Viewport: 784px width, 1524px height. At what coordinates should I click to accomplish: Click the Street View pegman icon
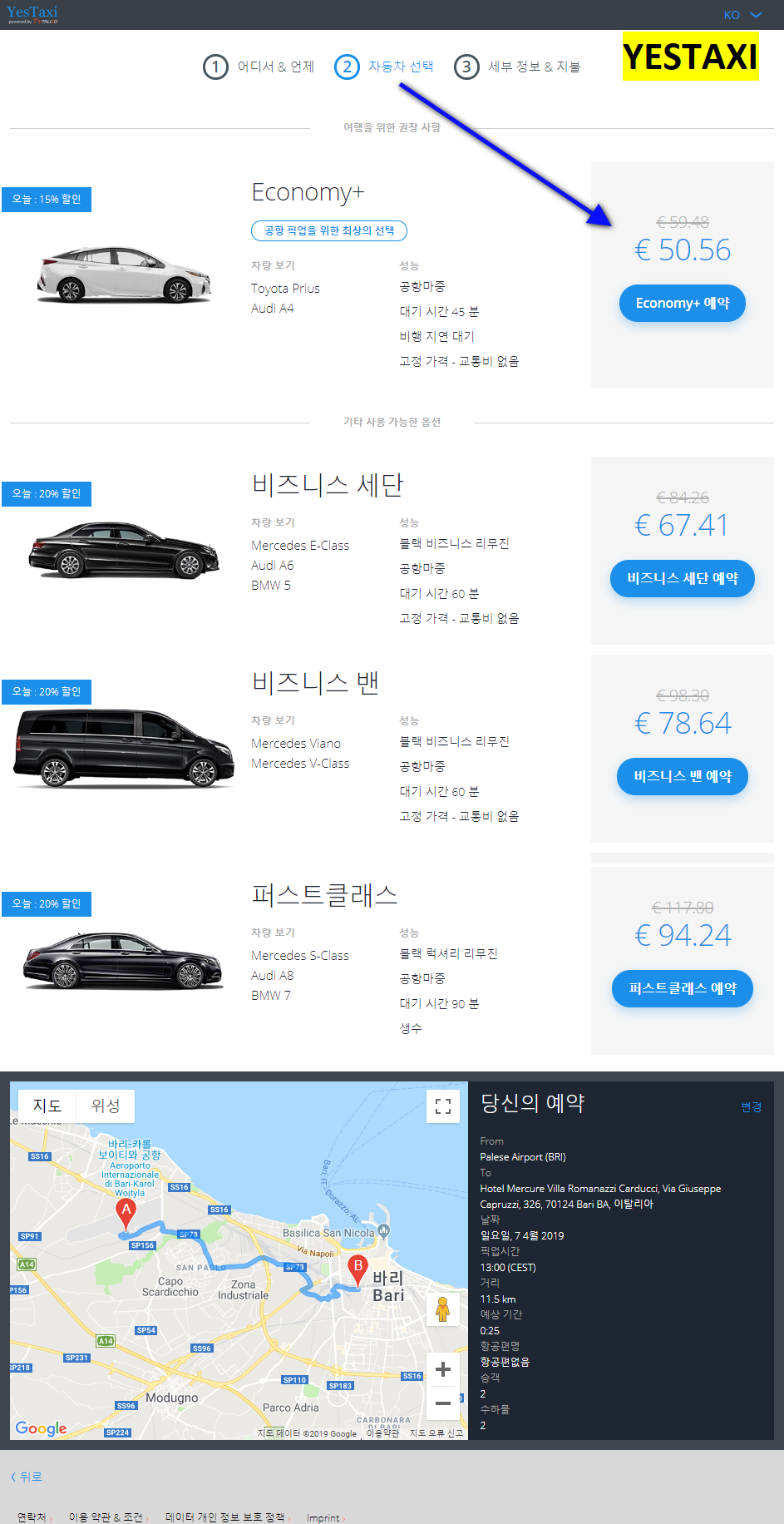pos(443,1309)
